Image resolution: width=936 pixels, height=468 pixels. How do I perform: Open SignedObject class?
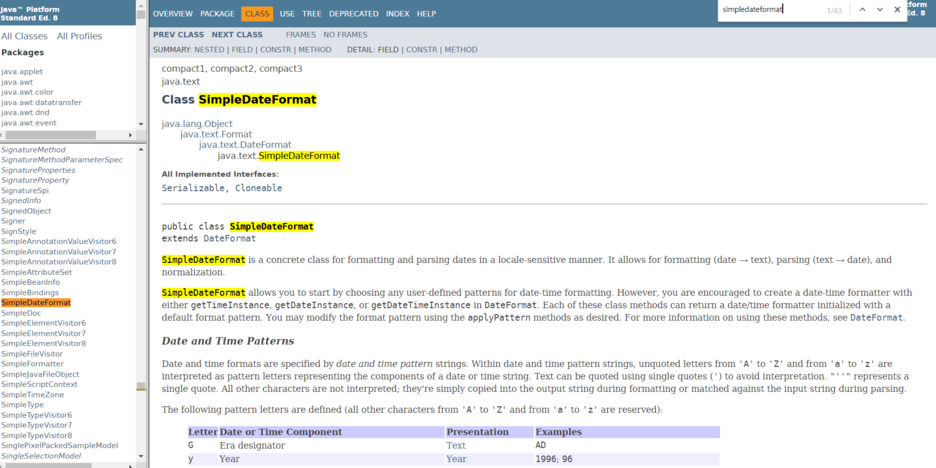26,211
